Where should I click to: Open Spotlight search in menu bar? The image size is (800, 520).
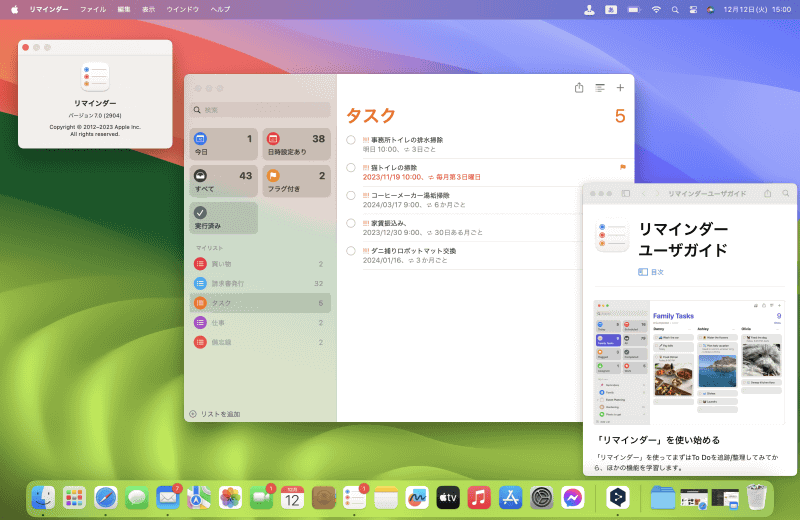[x=675, y=9]
